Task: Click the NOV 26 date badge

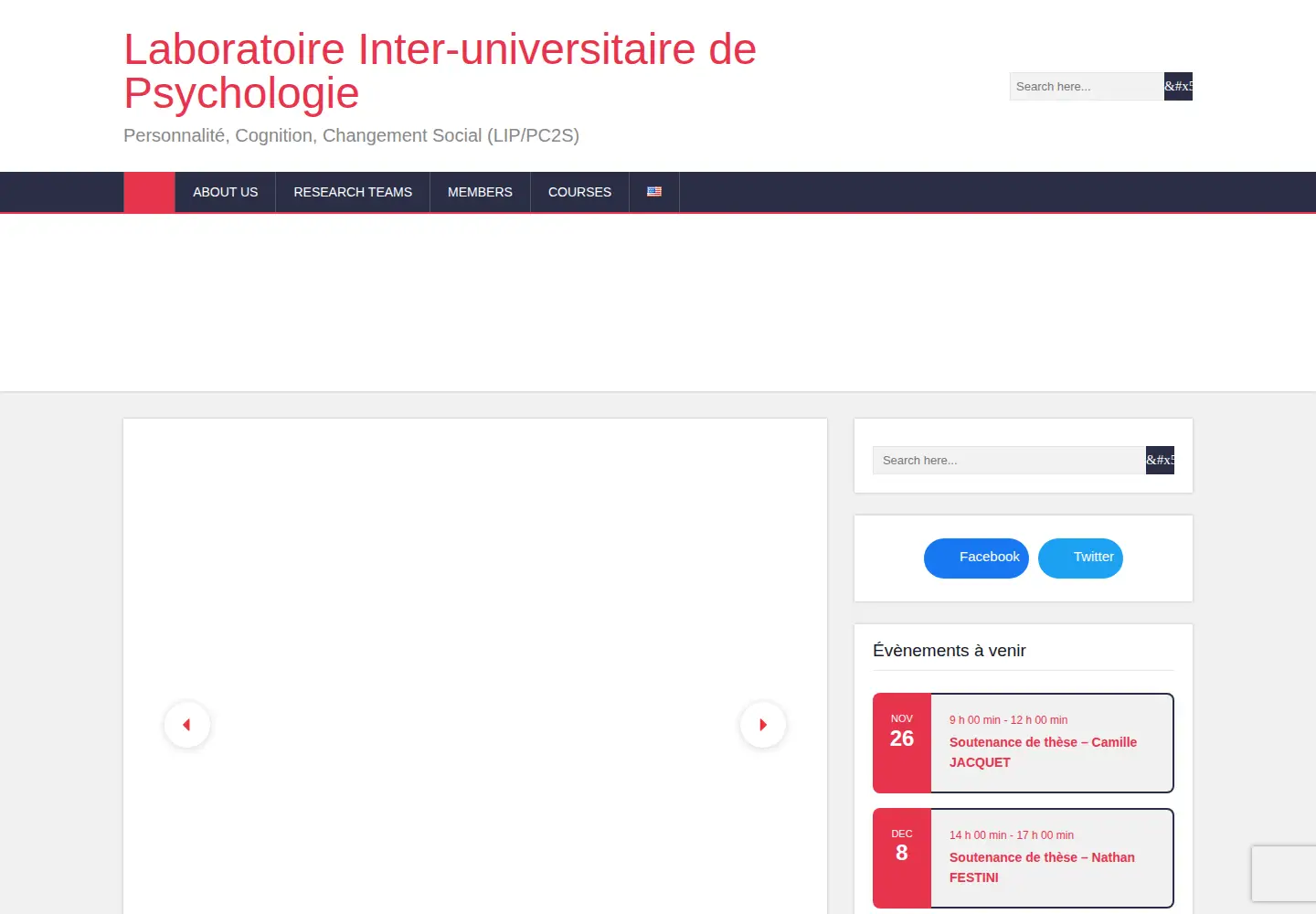Action: coord(902,743)
